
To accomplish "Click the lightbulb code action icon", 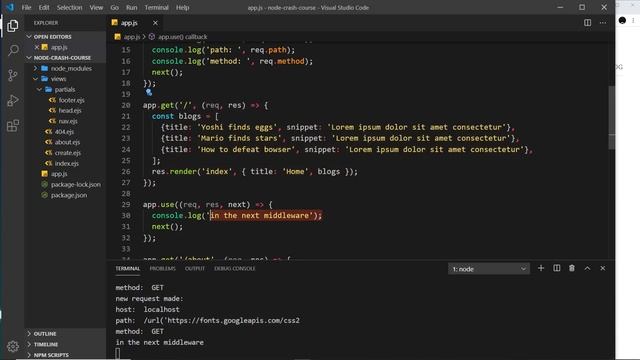I will [x=149, y=93].
